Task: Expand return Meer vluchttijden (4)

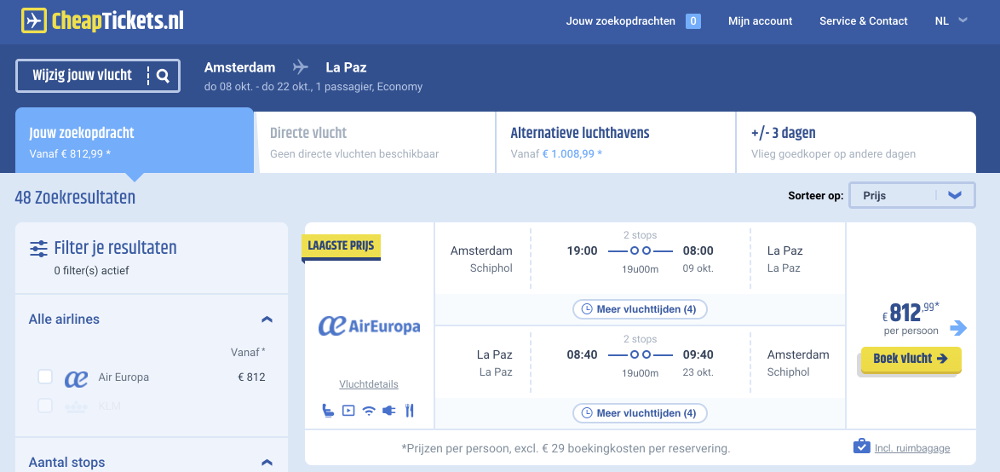Action: point(640,413)
